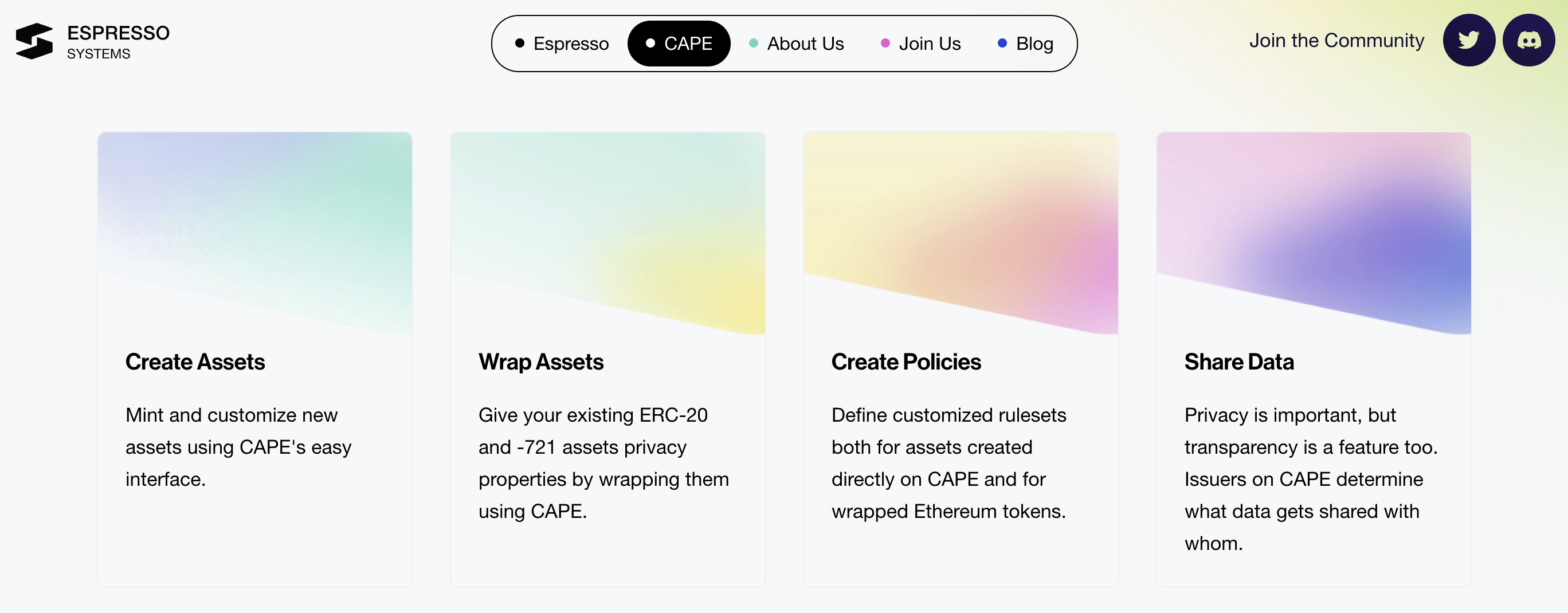Click the privacy and transparency description

pos(1310,479)
